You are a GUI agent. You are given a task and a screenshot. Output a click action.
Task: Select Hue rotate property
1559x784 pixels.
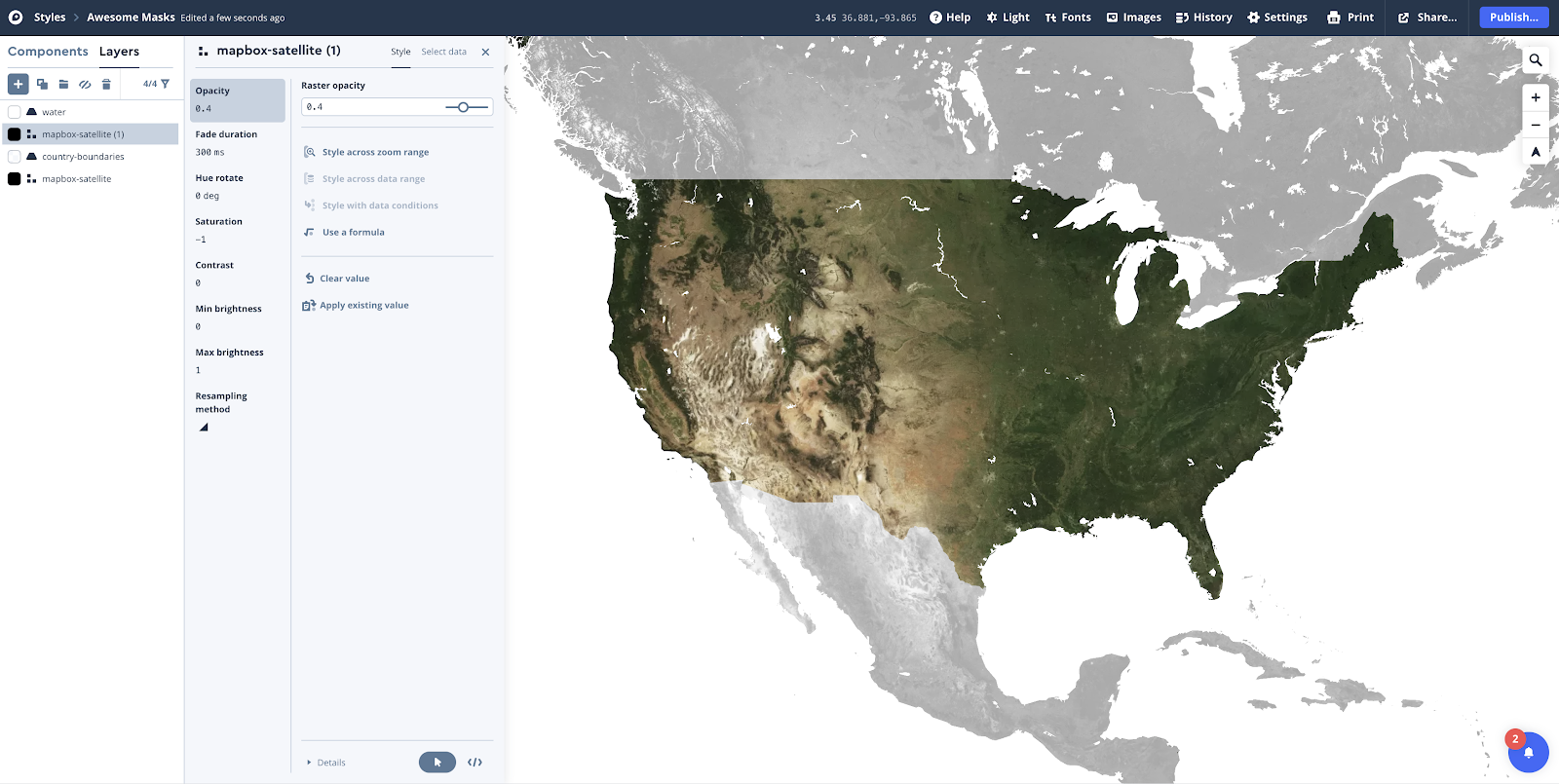(x=238, y=187)
